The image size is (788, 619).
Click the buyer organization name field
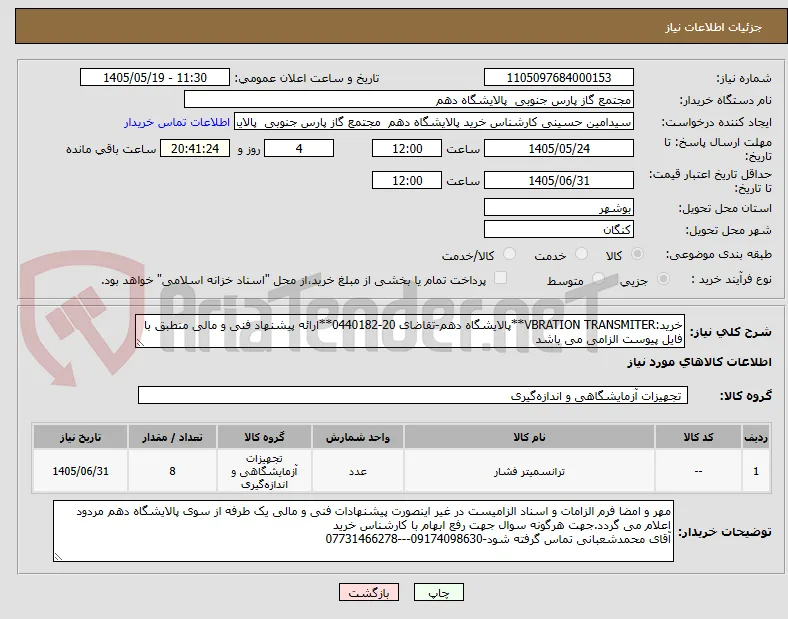tap(409, 99)
